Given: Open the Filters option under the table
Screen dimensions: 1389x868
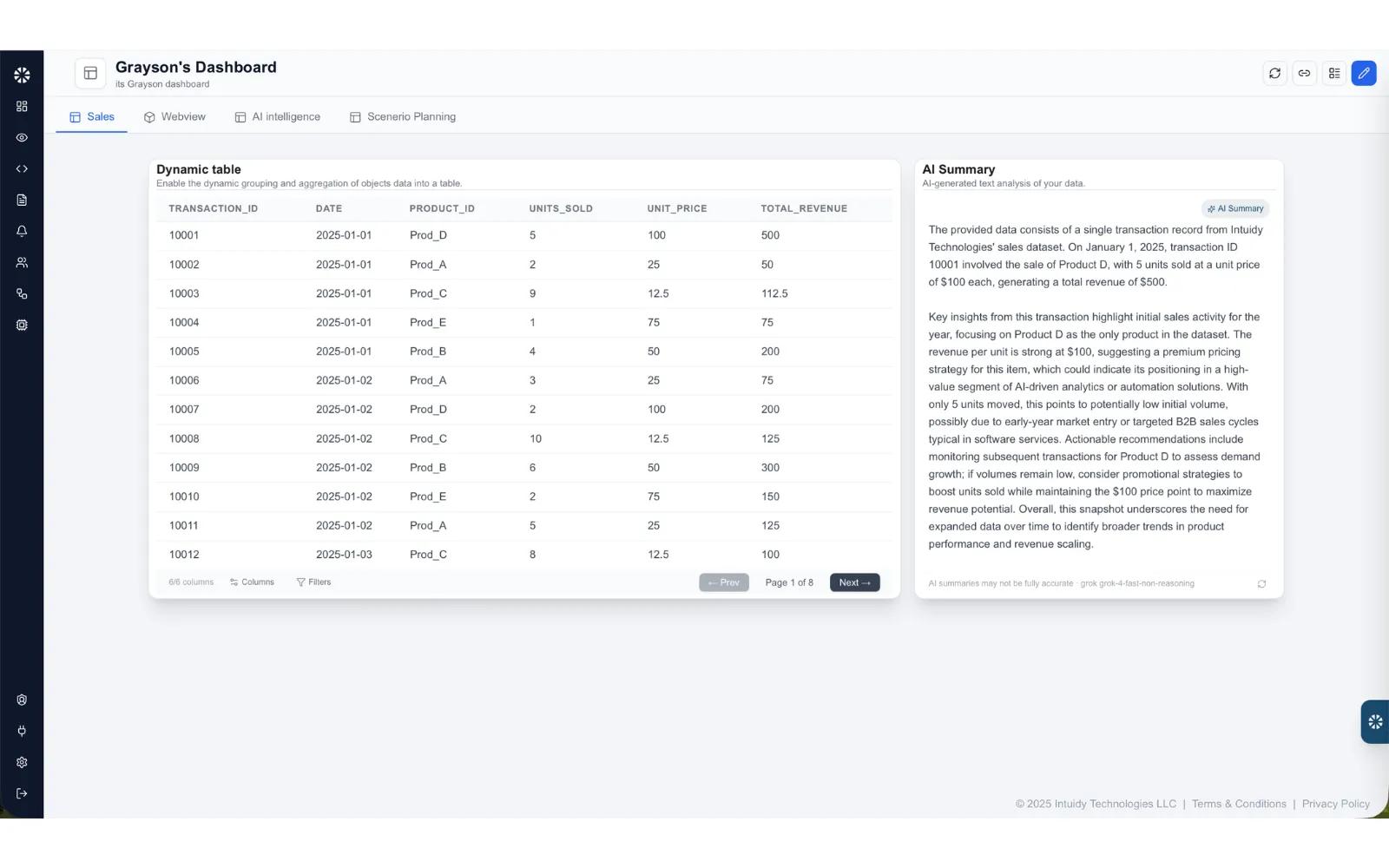Looking at the screenshot, I should pos(313,582).
